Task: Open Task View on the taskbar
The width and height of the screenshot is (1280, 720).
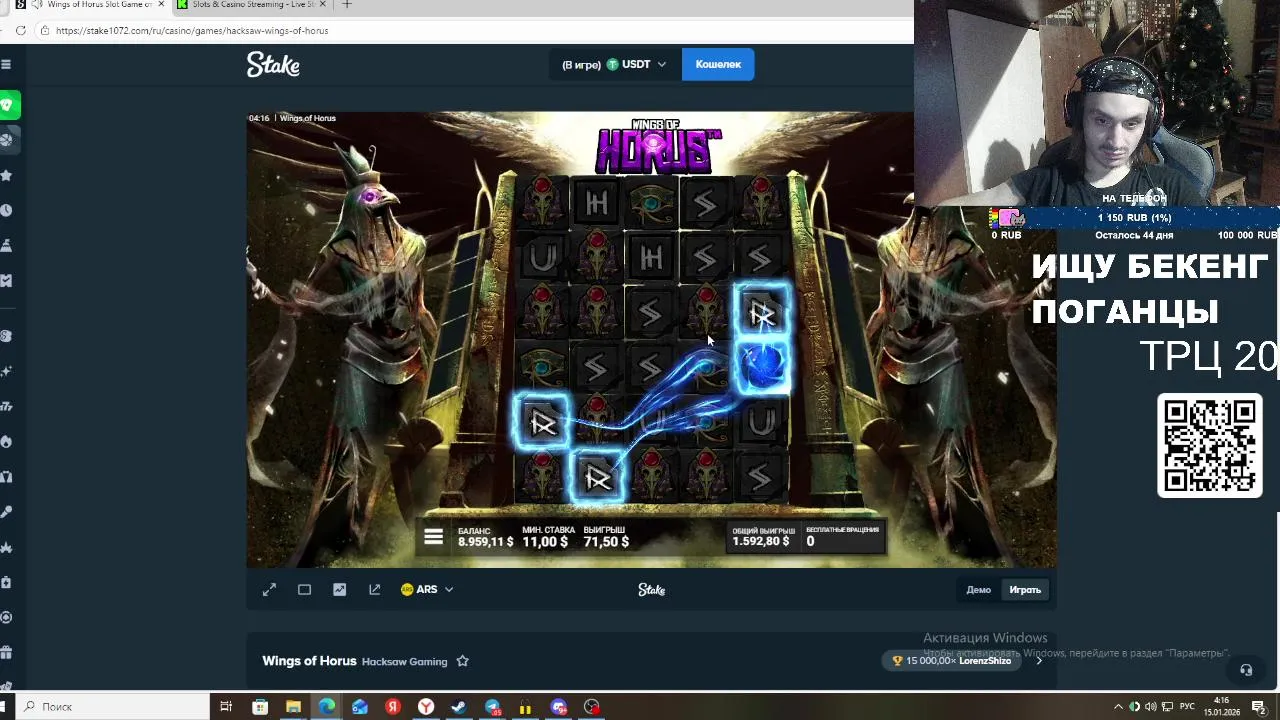Action: pos(226,707)
